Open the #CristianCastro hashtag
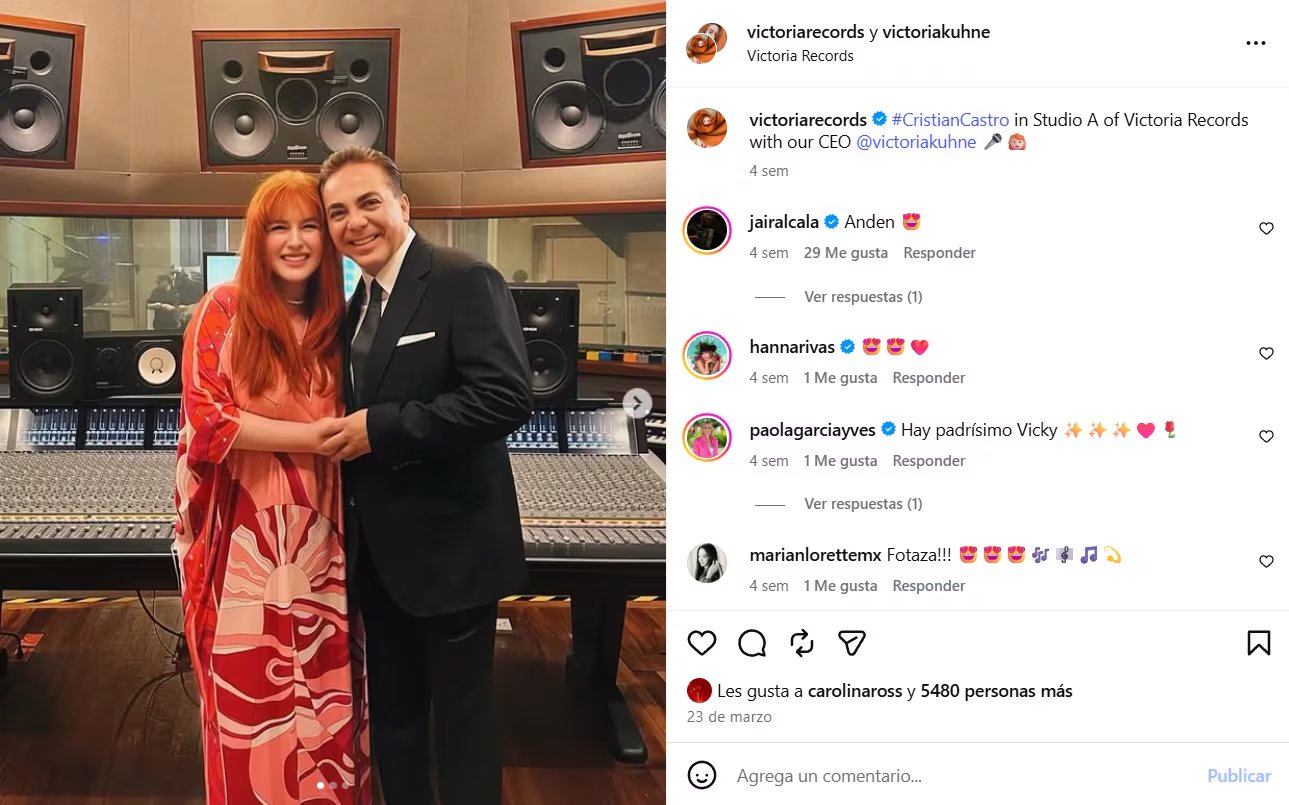1289x805 pixels. [949, 119]
